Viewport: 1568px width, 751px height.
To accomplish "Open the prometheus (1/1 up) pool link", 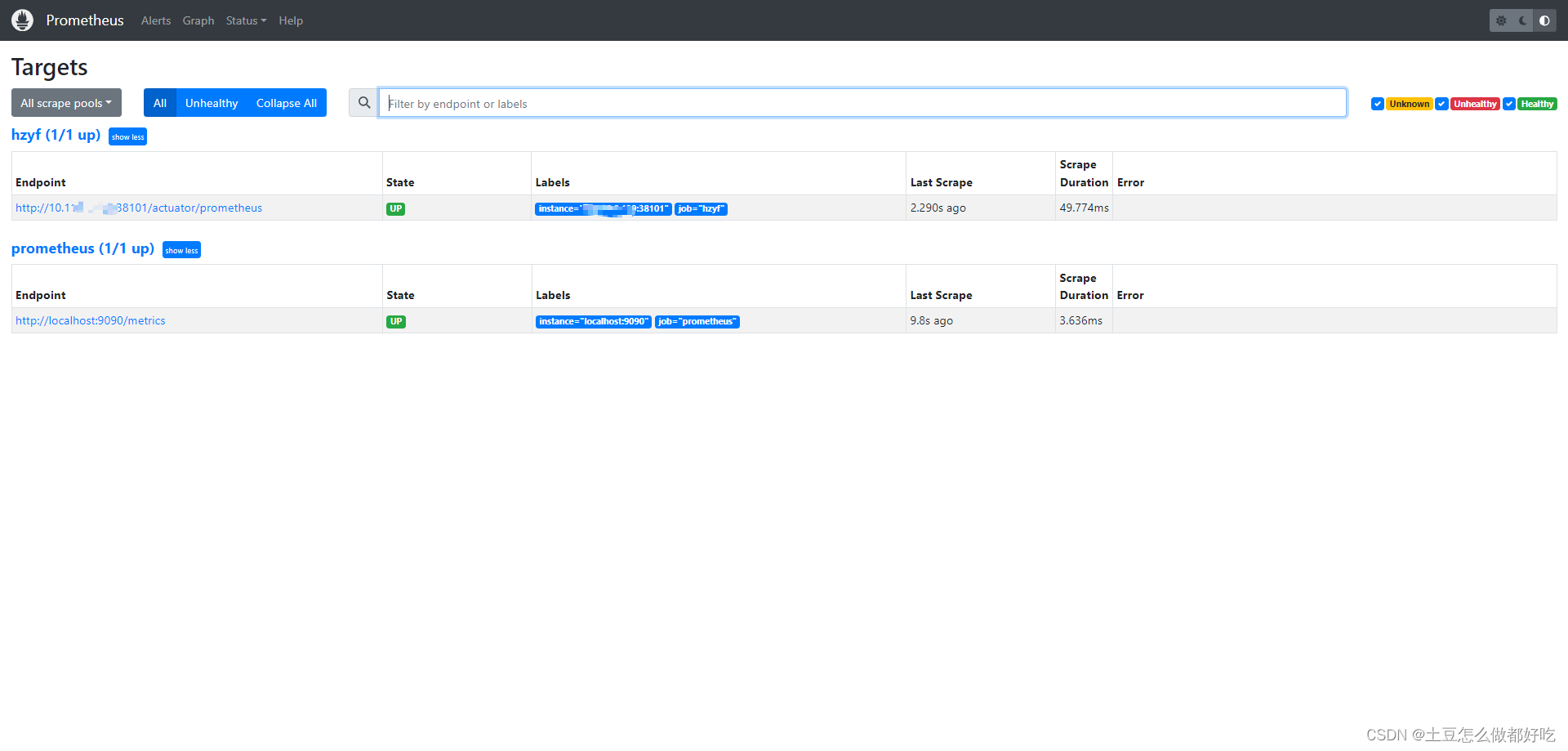I will click(82, 248).
